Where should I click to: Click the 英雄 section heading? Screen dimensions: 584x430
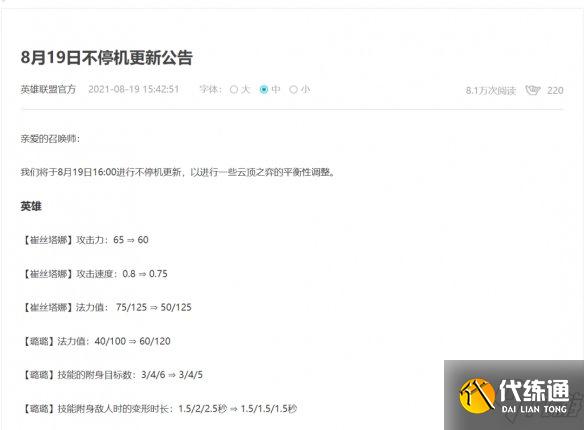[31, 206]
